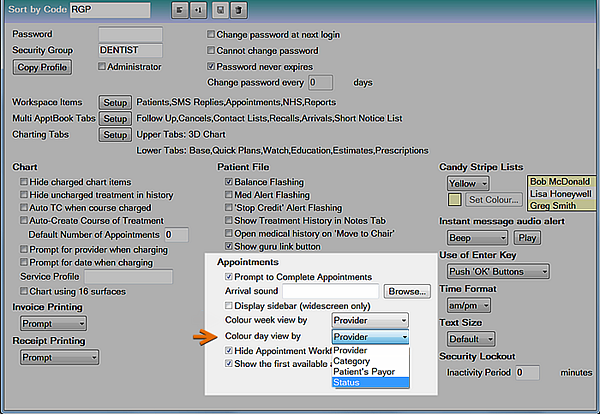Screen dimensions: 600x414
Task: Choose Category from the open dropdown list
Action: tap(370, 361)
